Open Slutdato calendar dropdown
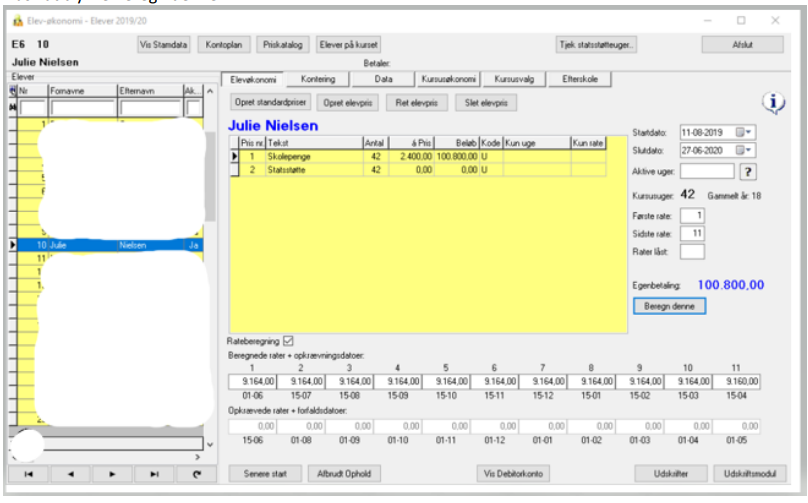Screen dimensions: 808x503 point(744,150)
